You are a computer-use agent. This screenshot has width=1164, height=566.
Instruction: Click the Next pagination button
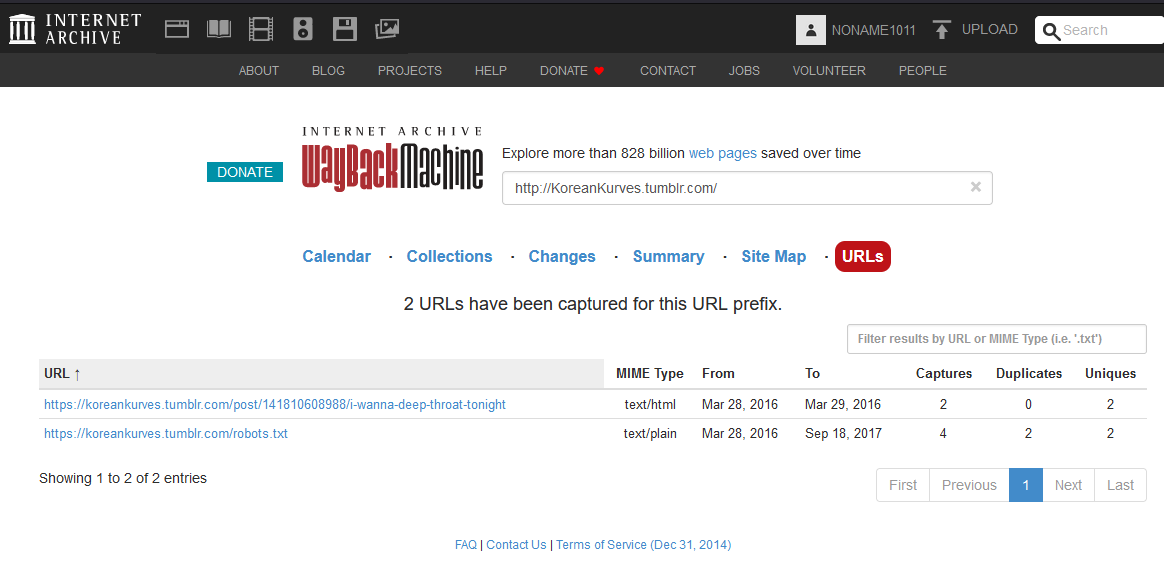tap(1068, 485)
